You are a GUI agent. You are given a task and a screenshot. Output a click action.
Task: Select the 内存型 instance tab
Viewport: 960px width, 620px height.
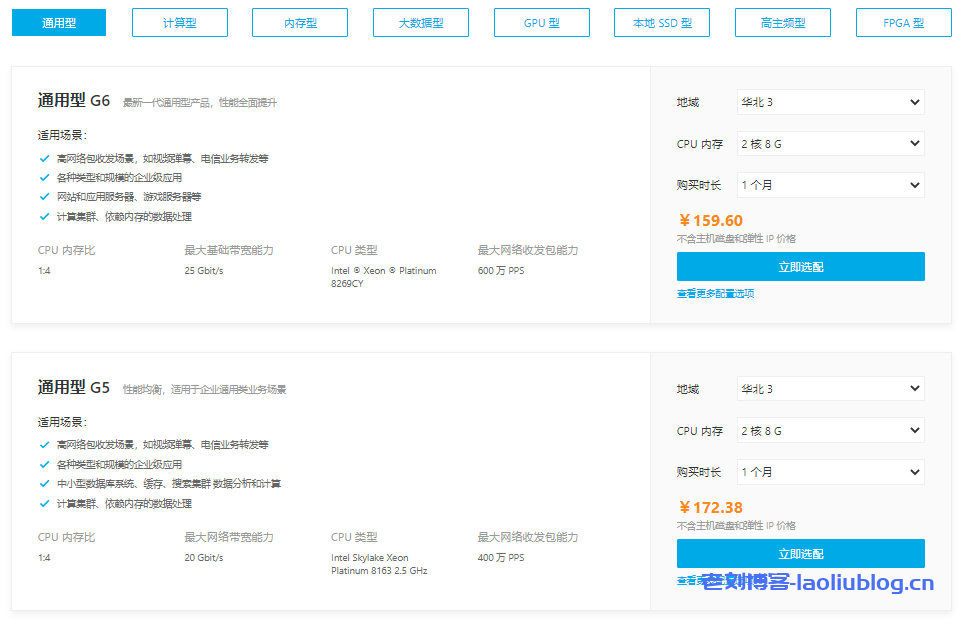(x=300, y=22)
